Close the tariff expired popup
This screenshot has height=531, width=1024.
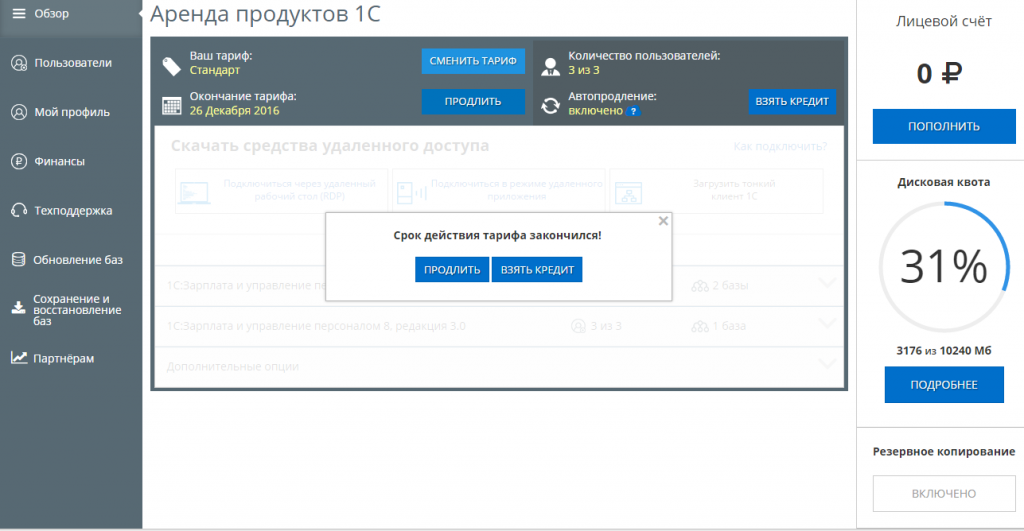click(x=663, y=221)
